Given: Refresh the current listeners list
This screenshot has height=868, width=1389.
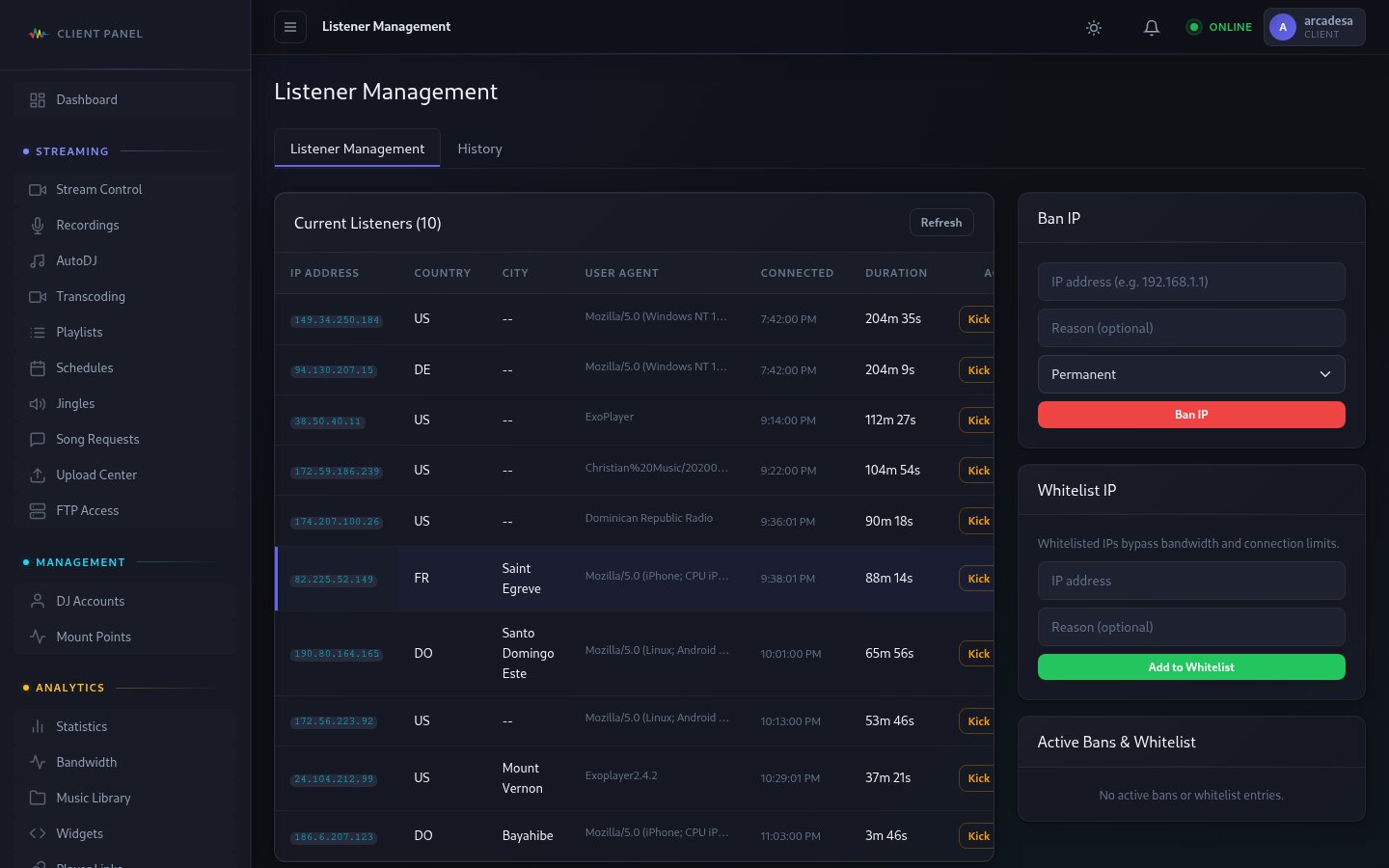Looking at the screenshot, I should (x=940, y=223).
